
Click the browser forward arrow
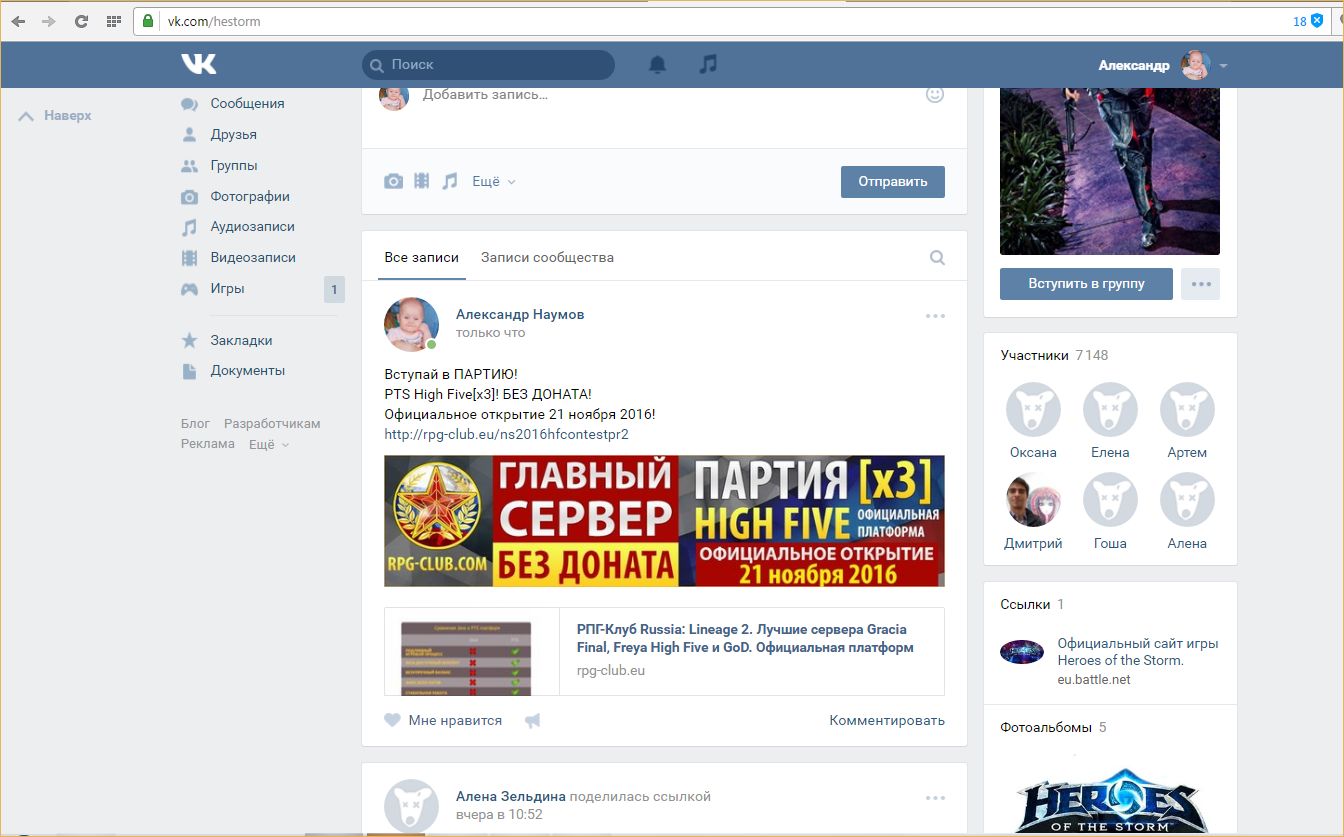49,21
